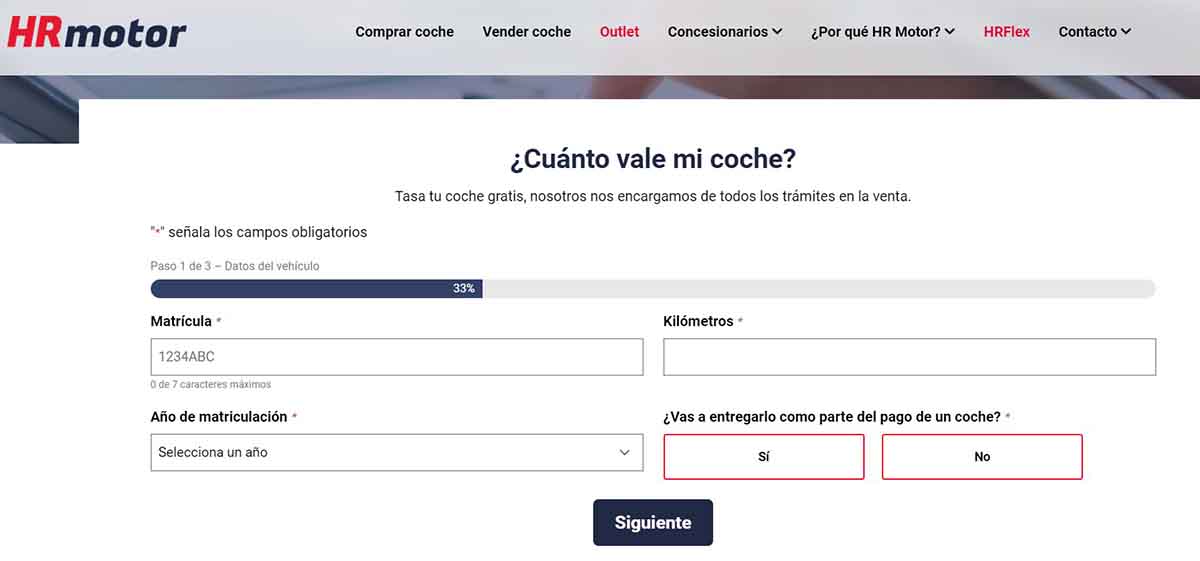Screen dimensions: 1200x561
Task: Click the Concesionarios chevron arrow
Action: tap(777, 32)
